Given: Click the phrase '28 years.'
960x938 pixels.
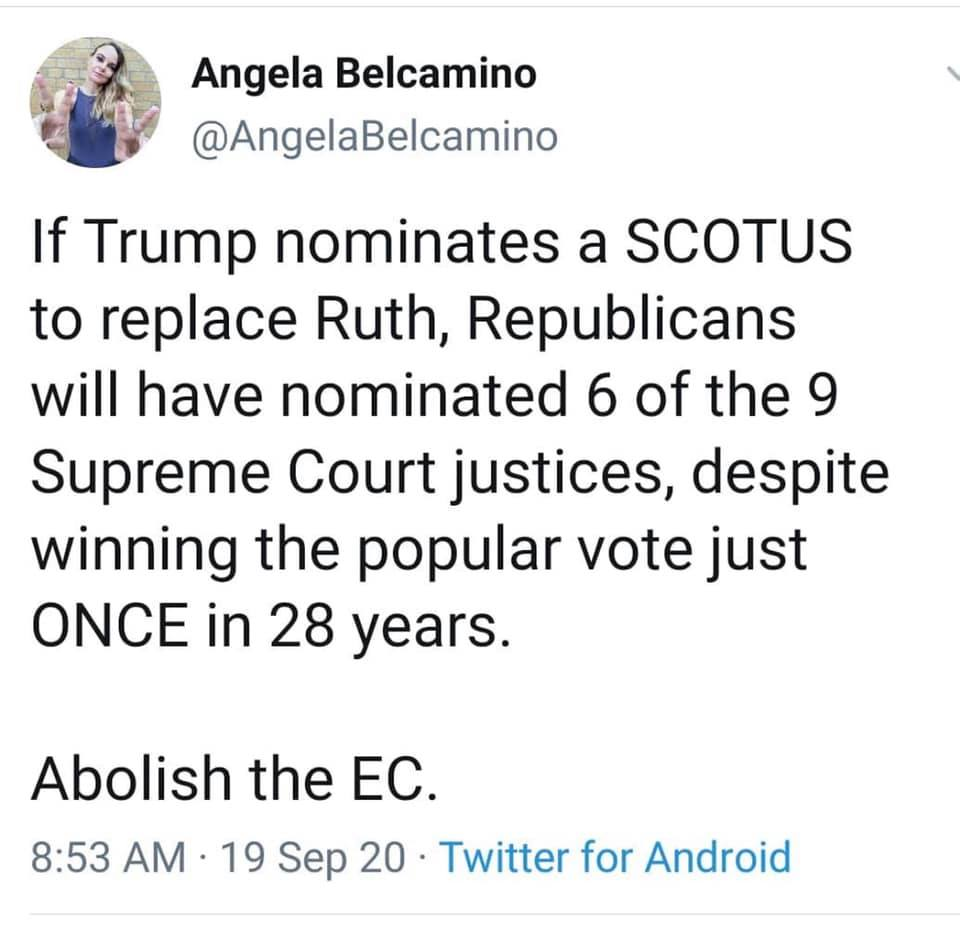Looking at the screenshot, I should point(389,627).
